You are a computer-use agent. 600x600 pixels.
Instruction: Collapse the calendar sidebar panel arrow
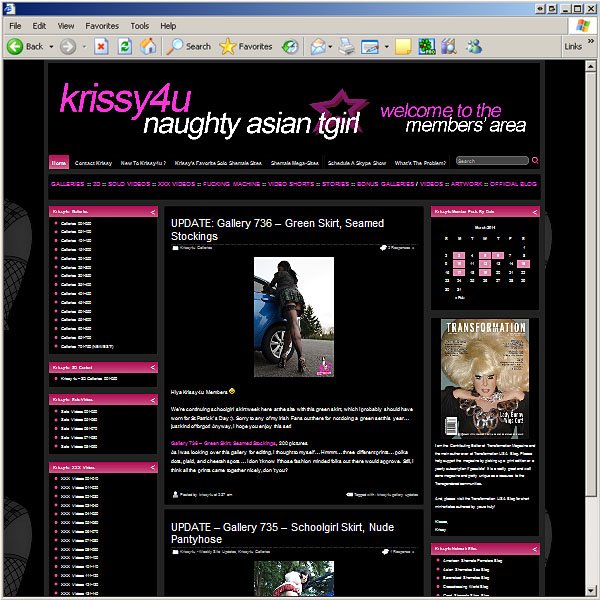pos(534,212)
